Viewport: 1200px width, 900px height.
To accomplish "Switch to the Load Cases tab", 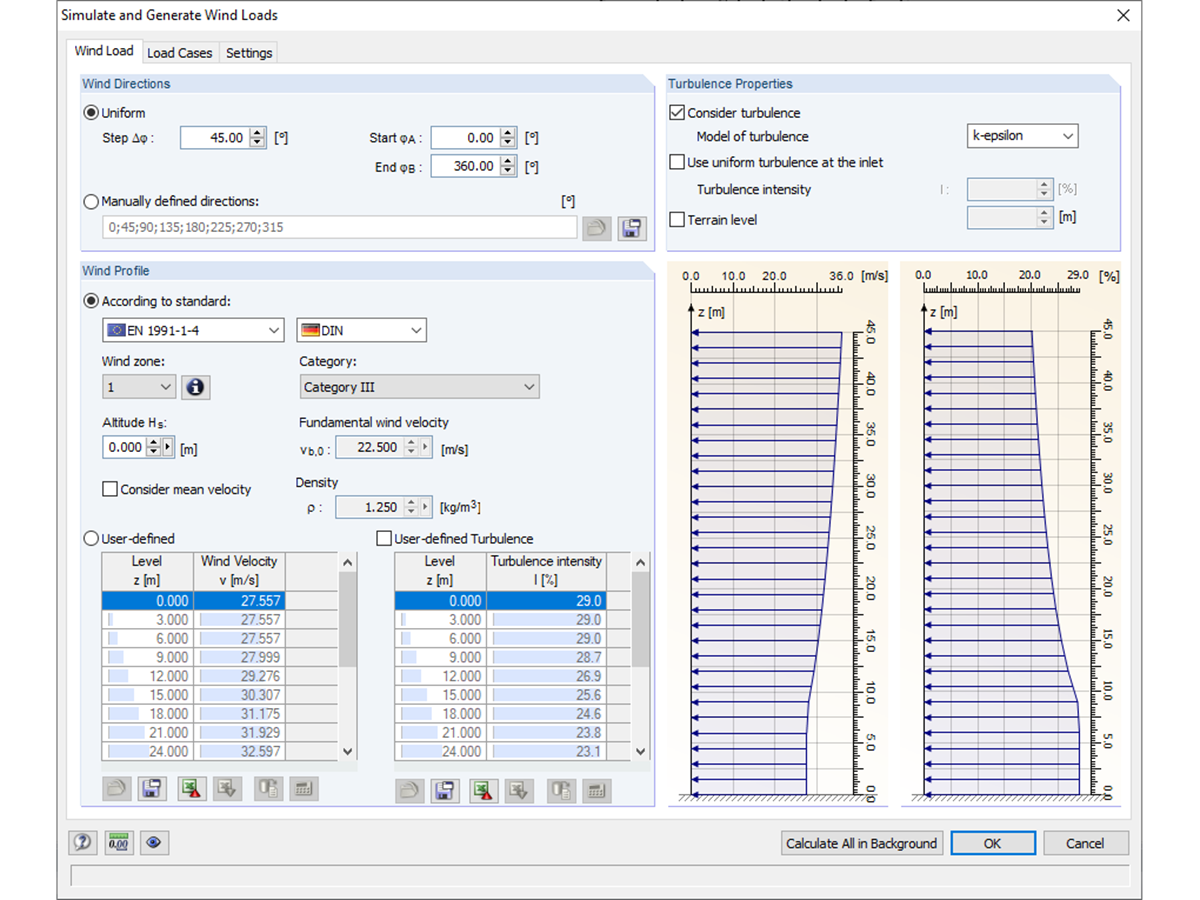I will pos(180,52).
